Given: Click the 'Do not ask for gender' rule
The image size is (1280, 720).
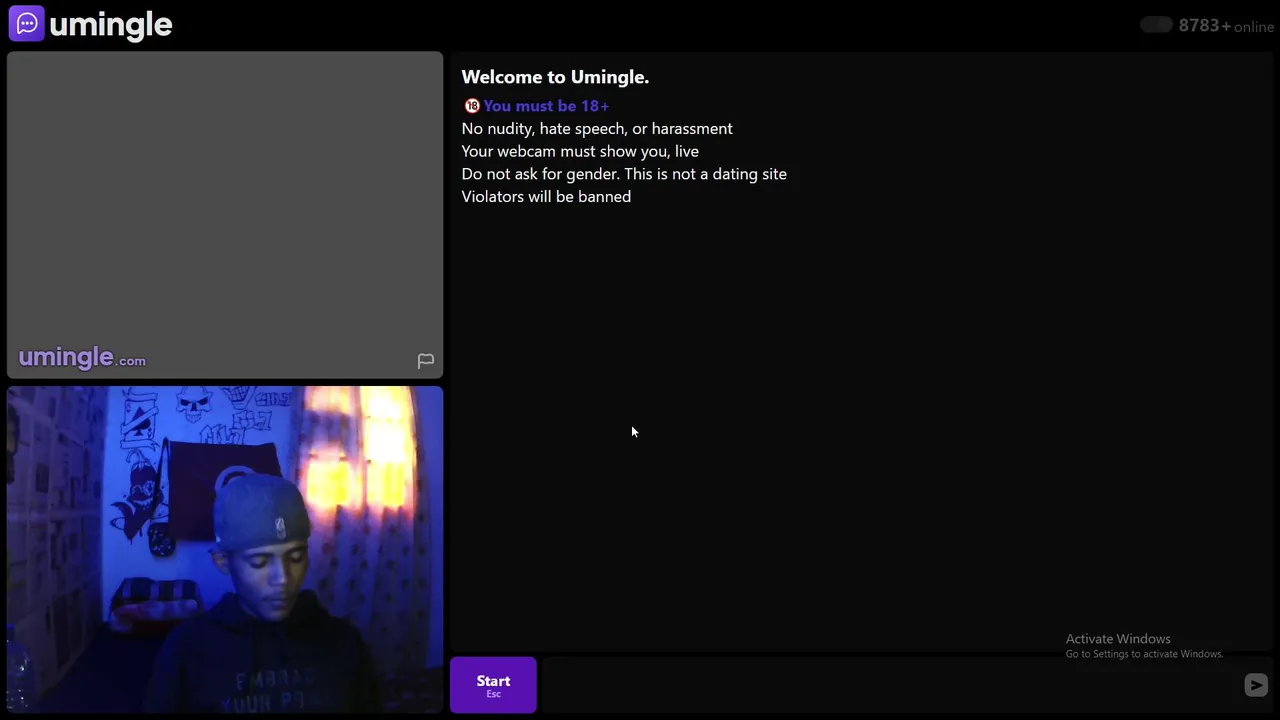Looking at the screenshot, I should coord(624,174).
